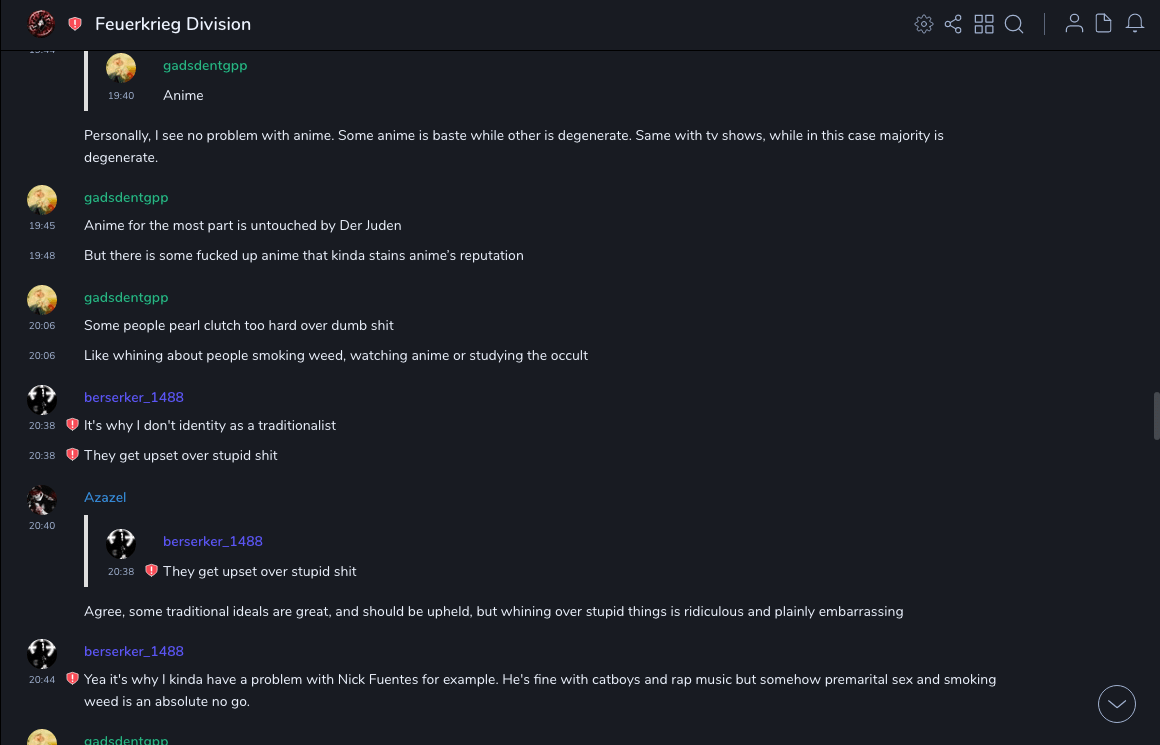
Task: Click flag icon beside "It's why I don't" message
Action: [72, 425]
